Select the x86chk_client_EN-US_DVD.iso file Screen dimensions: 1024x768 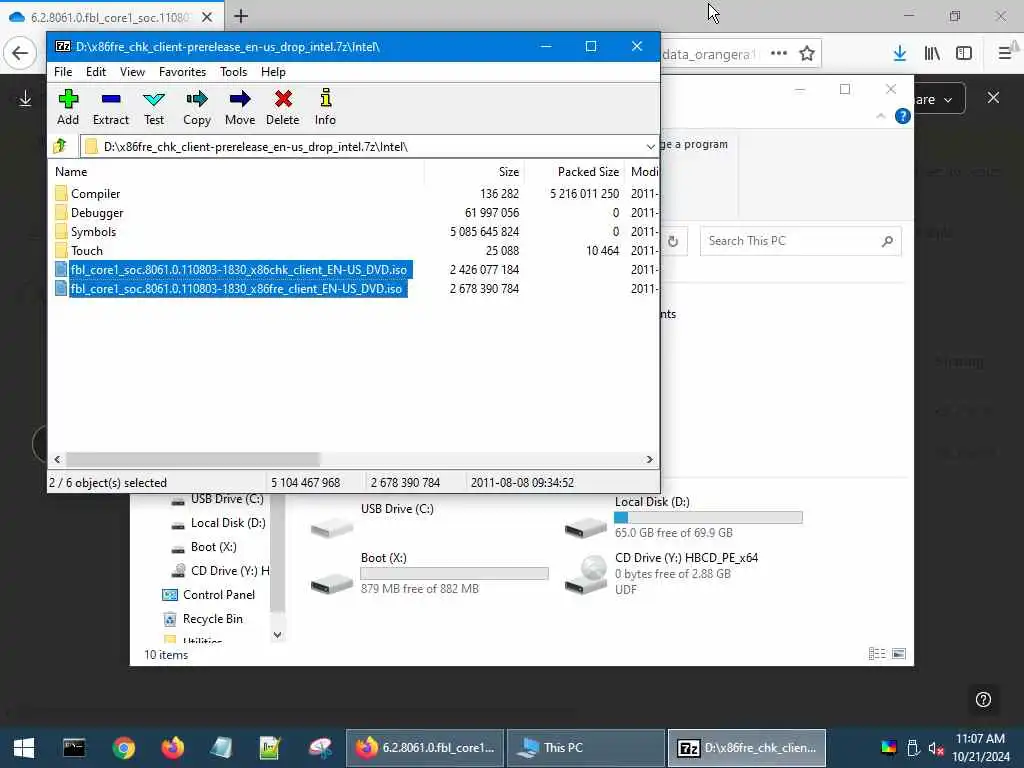tap(238, 270)
